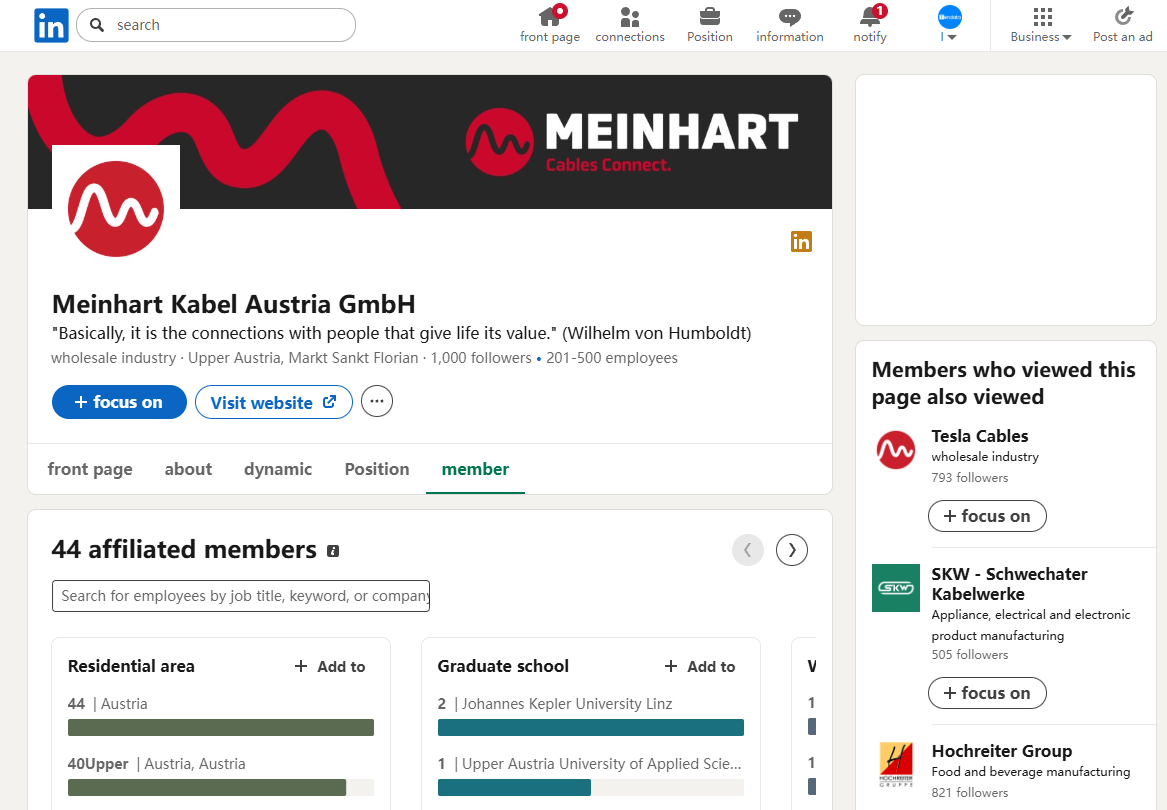
Task: Open the LinkedIn logo home icon
Action: click(x=51, y=25)
